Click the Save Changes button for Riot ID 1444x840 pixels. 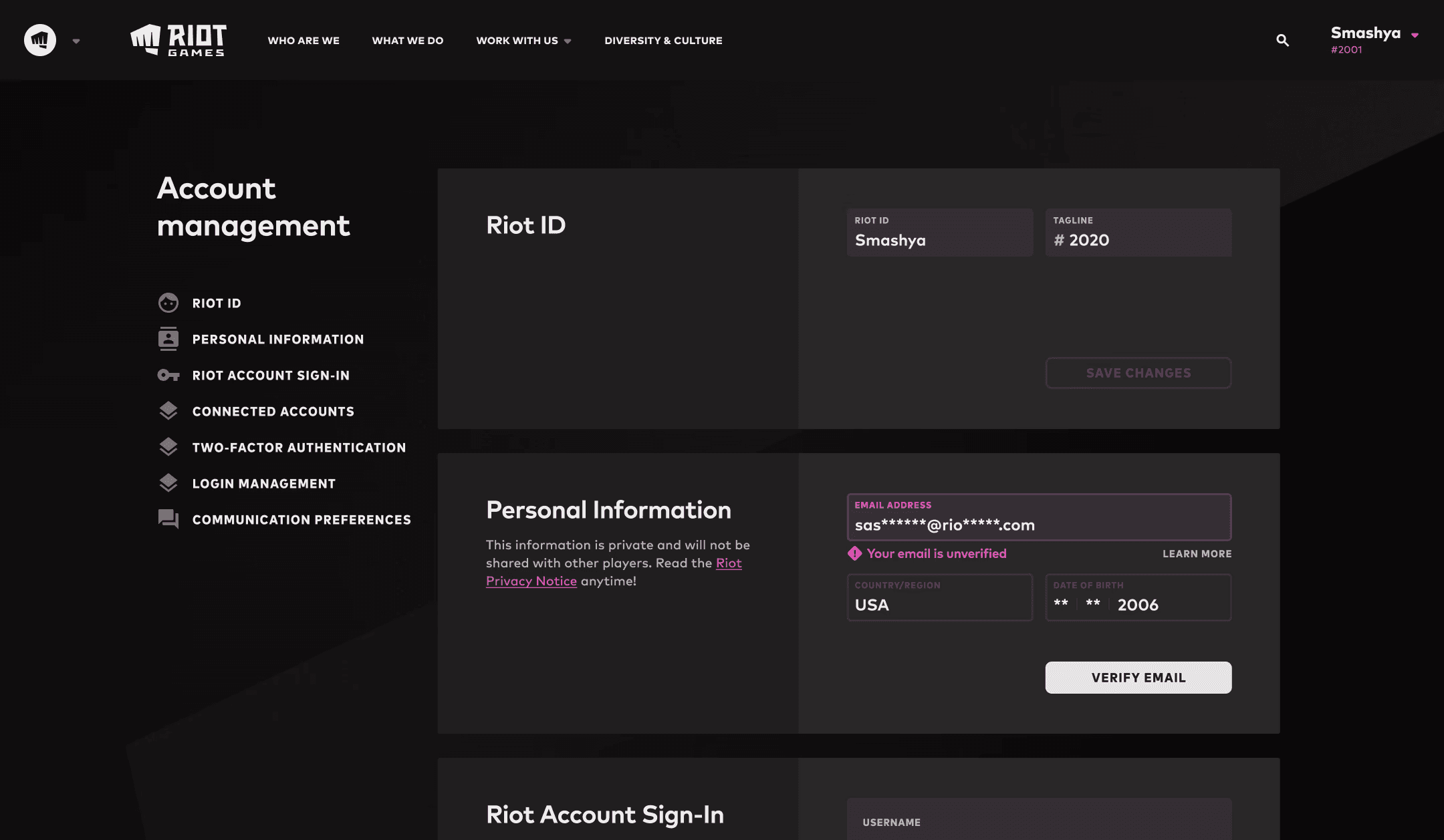tap(1138, 372)
